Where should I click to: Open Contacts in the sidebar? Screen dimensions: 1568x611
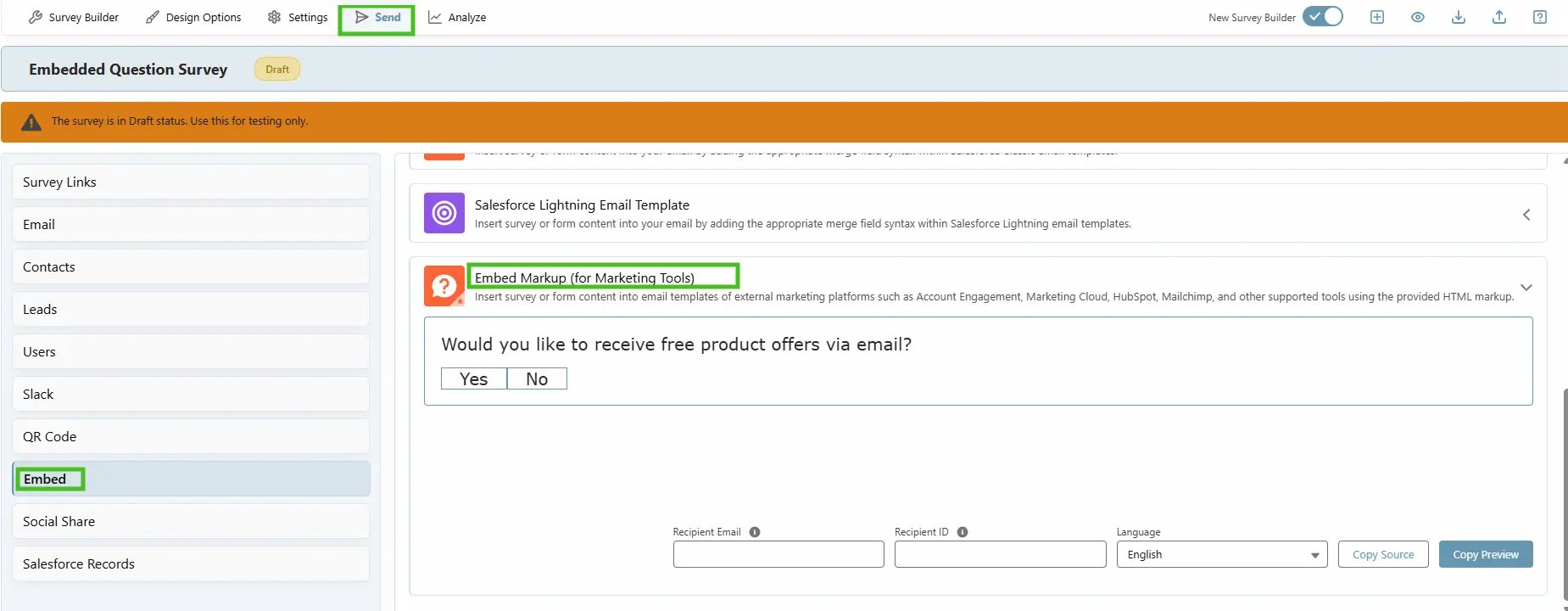[x=191, y=266]
